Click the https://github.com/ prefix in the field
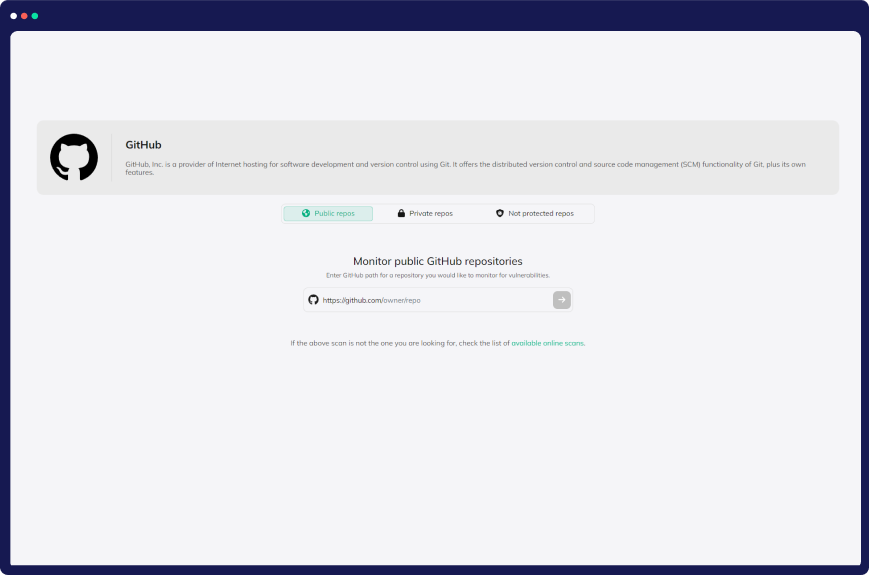The height and width of the screenshot is (575, 869). [351, 300]
